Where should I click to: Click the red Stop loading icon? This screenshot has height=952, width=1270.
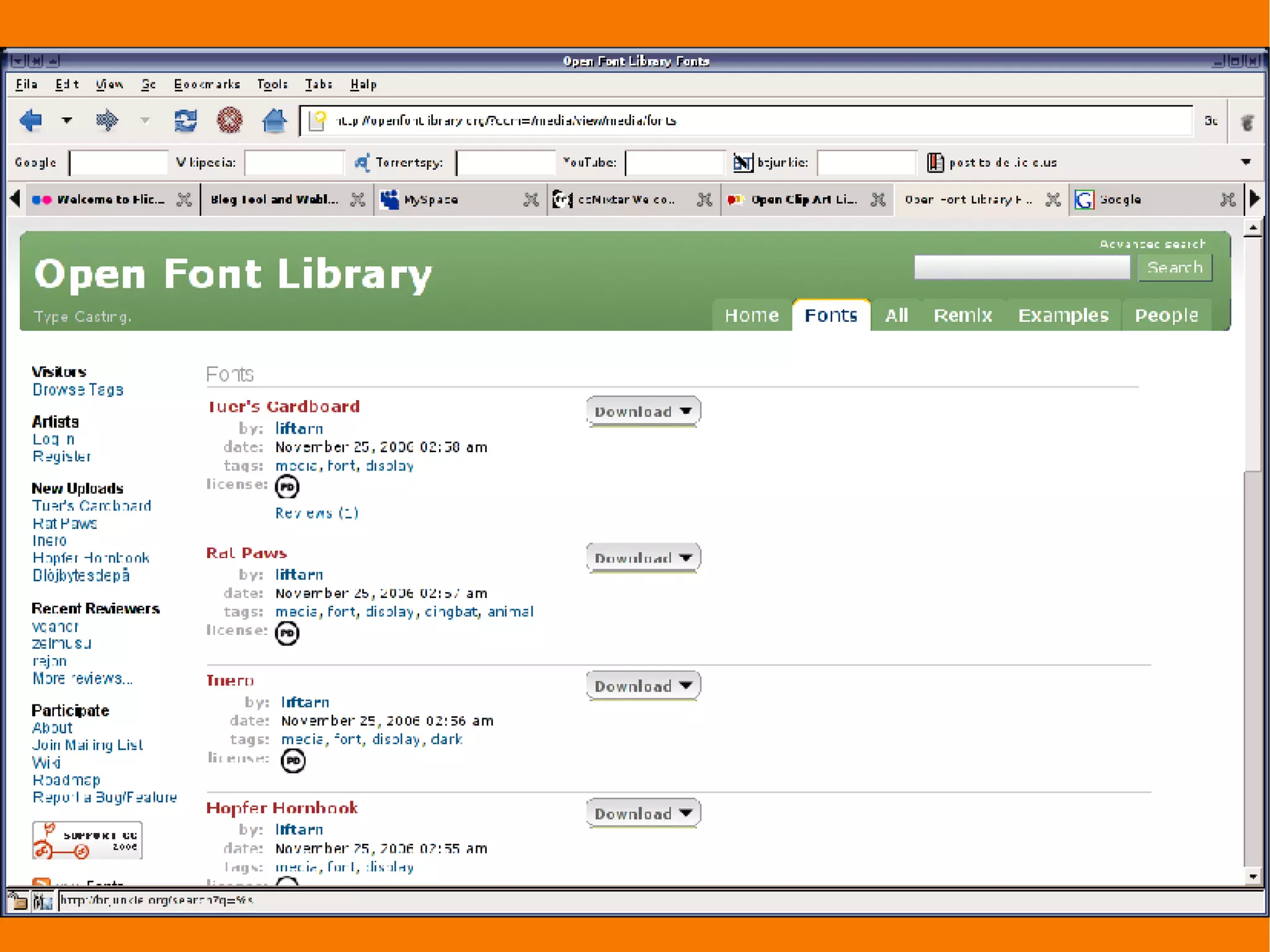[x=229, y=120]
